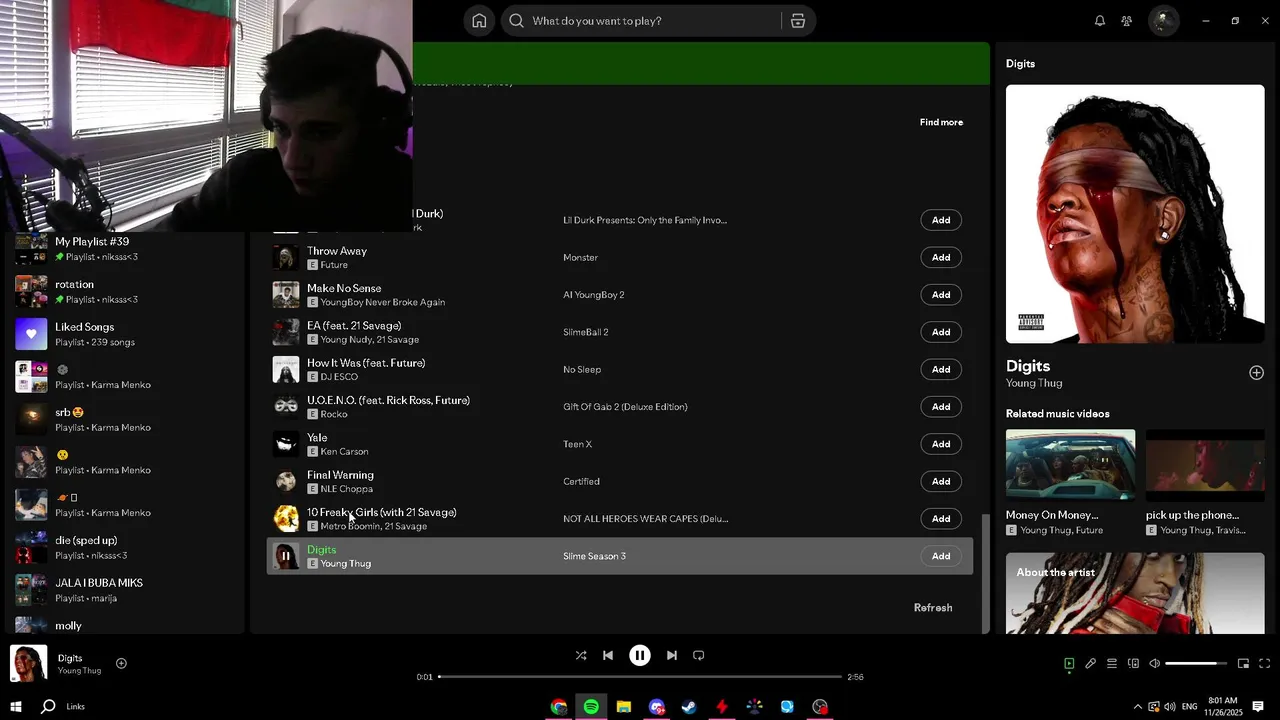The height and width of the screenshot is (720, 1280).
Task: Open Liked Songs playlist
Action: tap(124, 334)
